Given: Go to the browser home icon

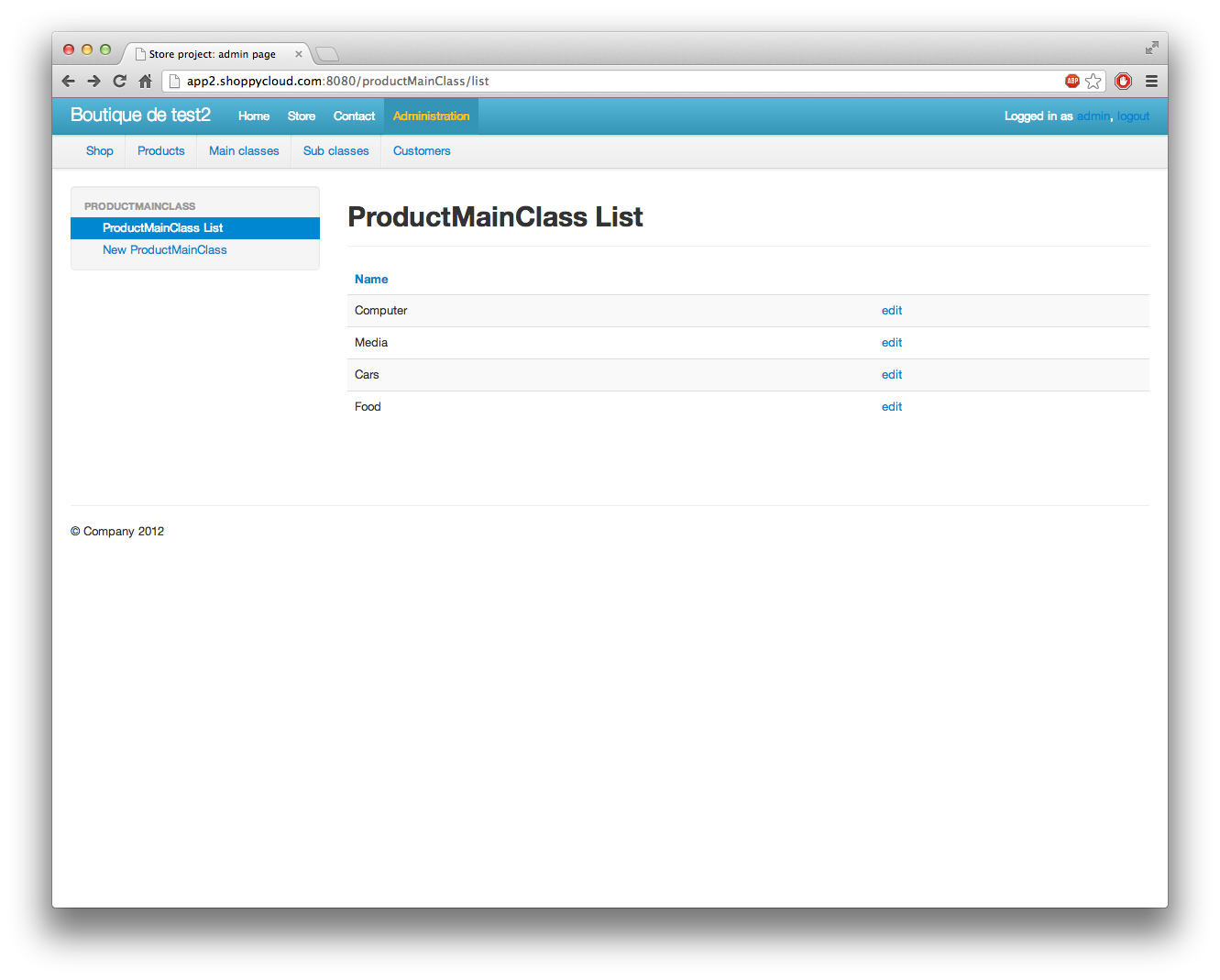Looking at the screenshot, I should pyautogui.click(x=145, y=82).
